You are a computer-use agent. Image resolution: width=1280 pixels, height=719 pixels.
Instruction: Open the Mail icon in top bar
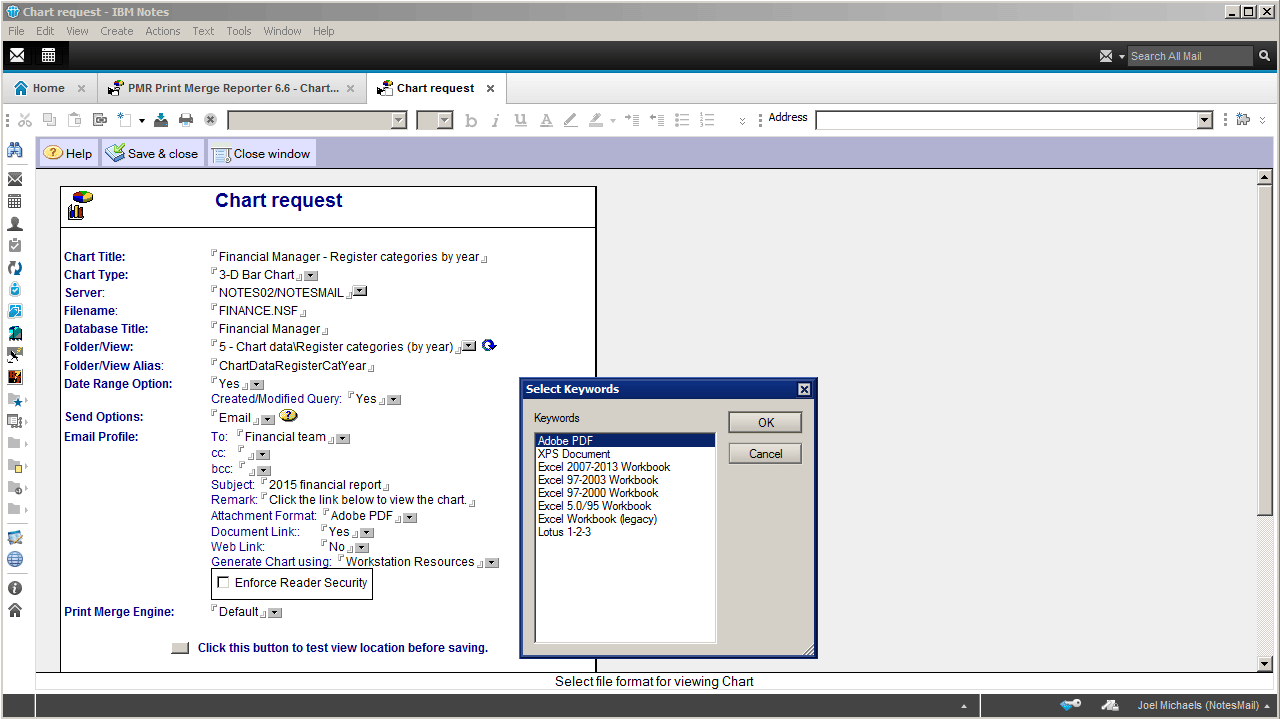pos(17,55)
